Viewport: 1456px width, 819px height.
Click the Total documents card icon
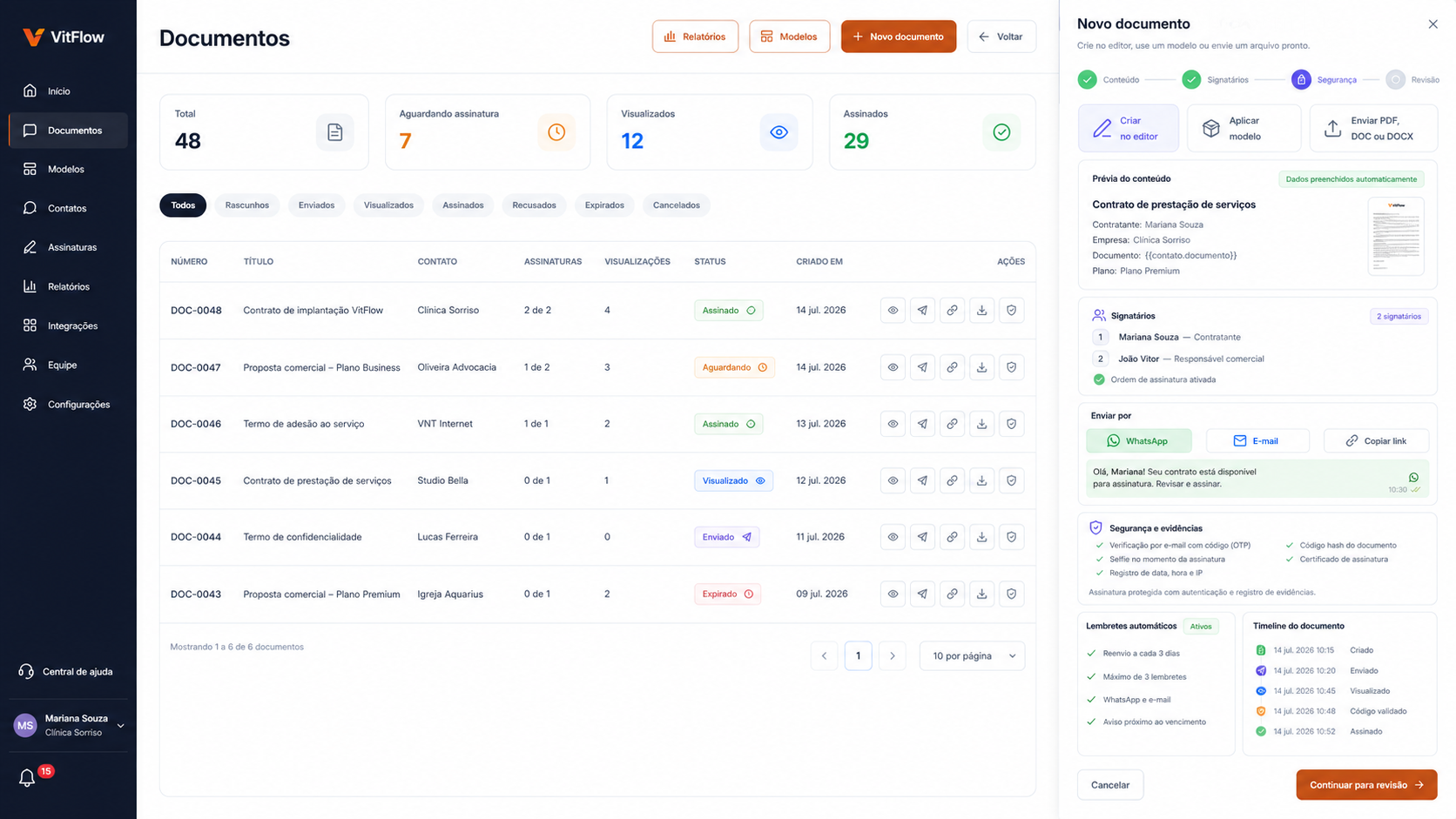[x=334, y=132]
